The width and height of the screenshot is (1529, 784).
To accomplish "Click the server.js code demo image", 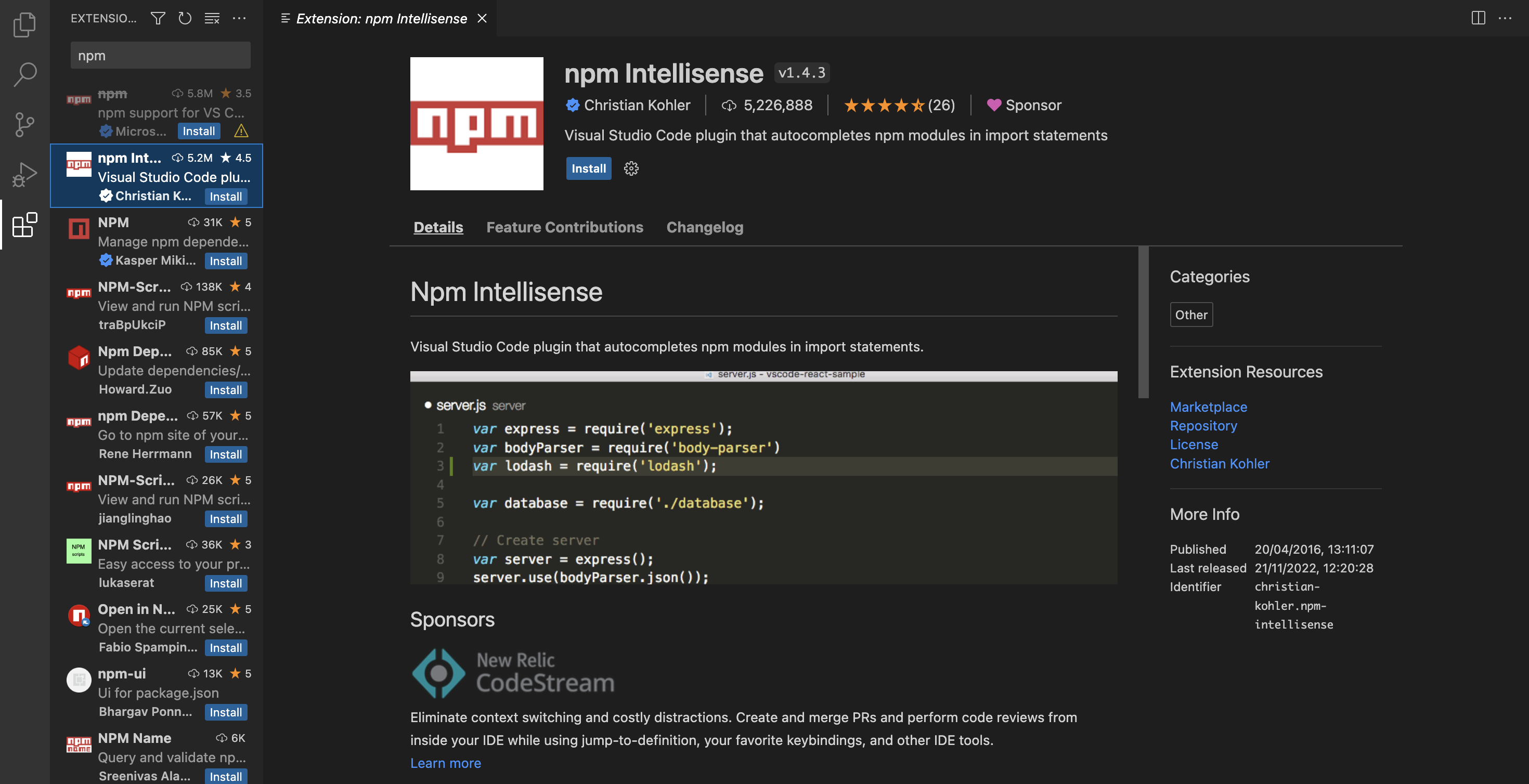I will click(763, 478).
